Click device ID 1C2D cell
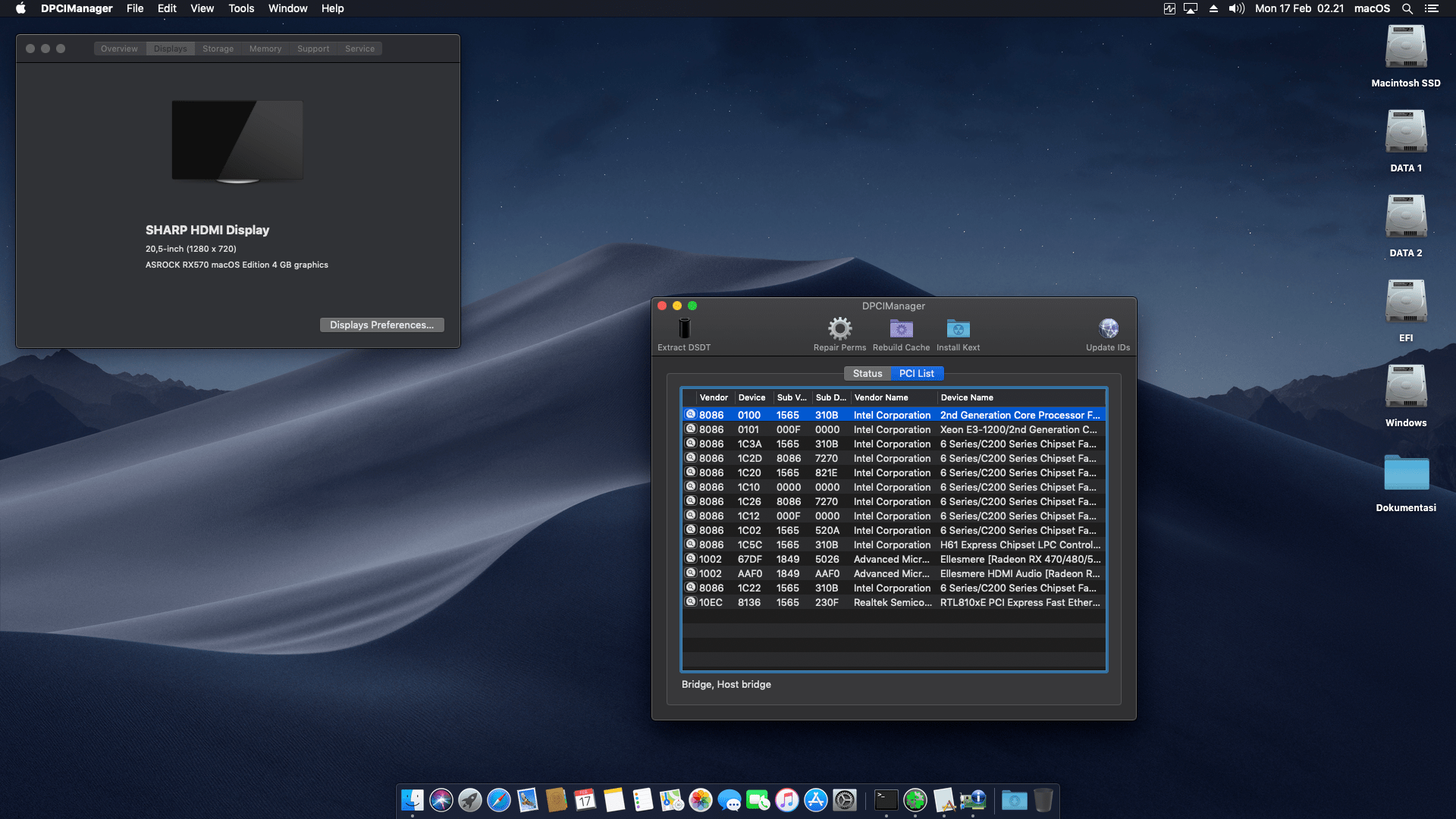The height and width of the screenshot is (819, 1456). tap(749, 459)
